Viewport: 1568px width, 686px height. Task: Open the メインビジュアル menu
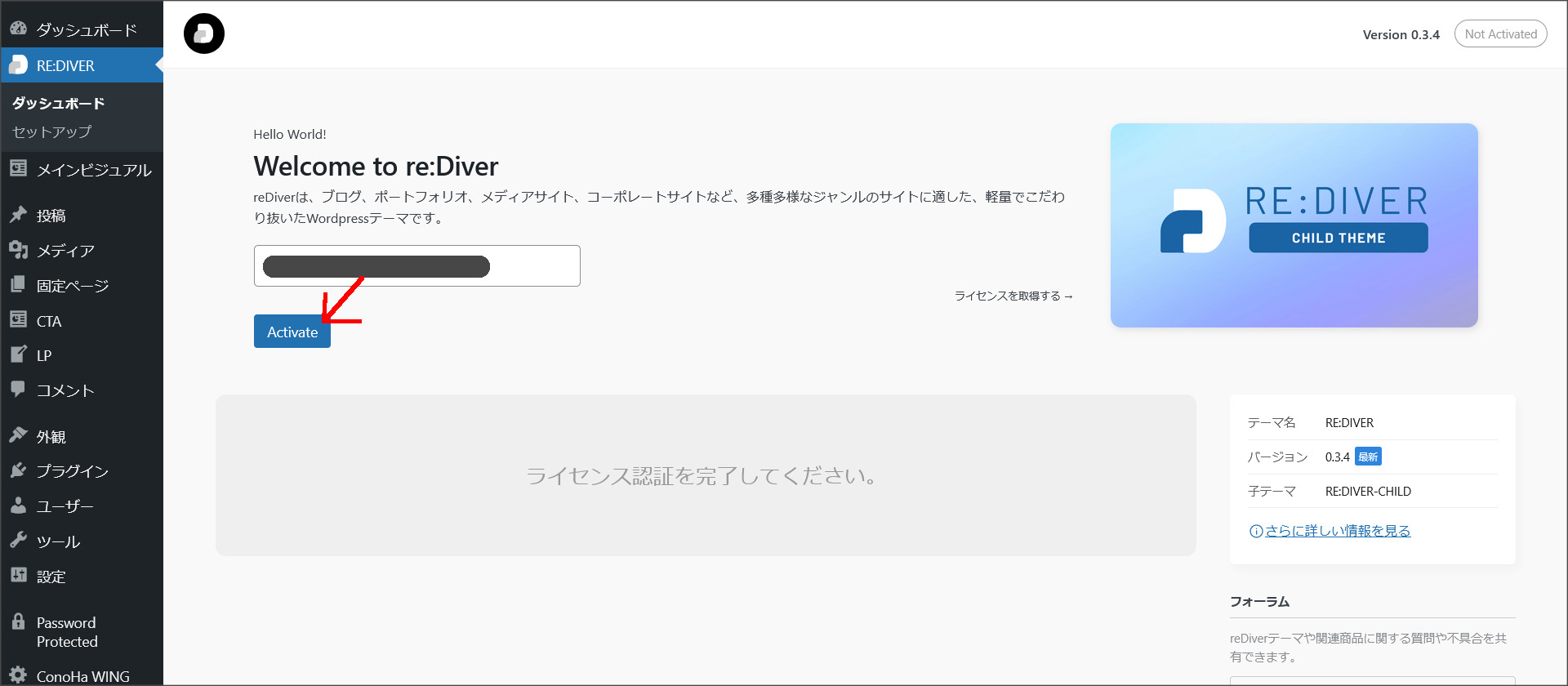click(x=93, y=170)
